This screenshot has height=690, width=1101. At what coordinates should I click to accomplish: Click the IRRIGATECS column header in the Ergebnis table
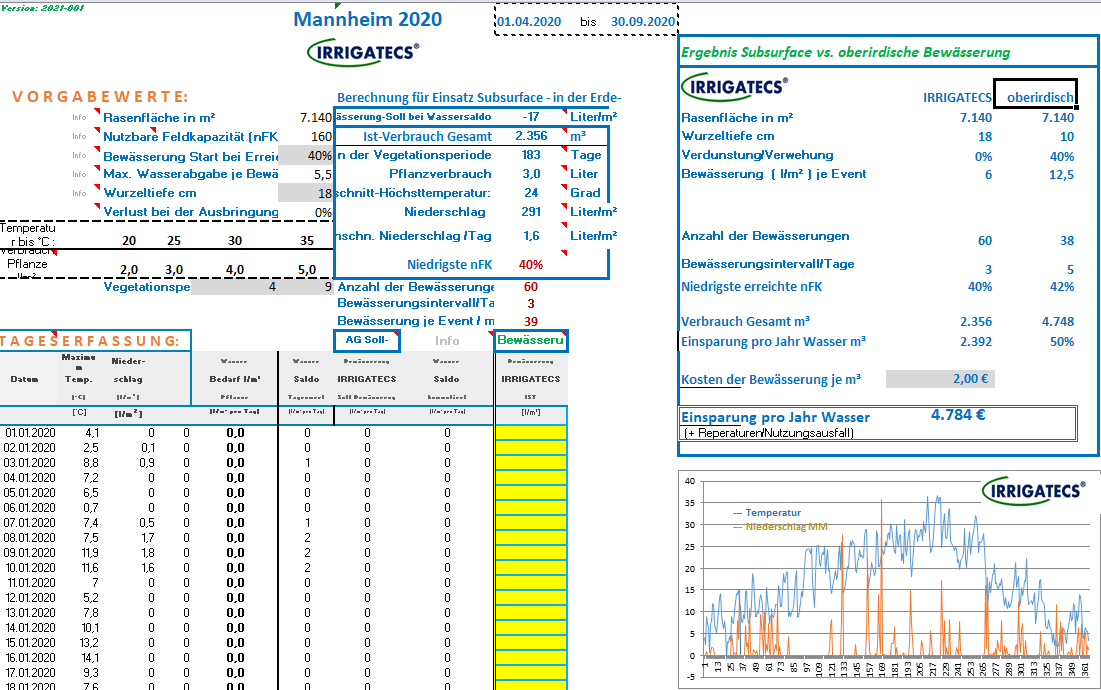(957, 98)
